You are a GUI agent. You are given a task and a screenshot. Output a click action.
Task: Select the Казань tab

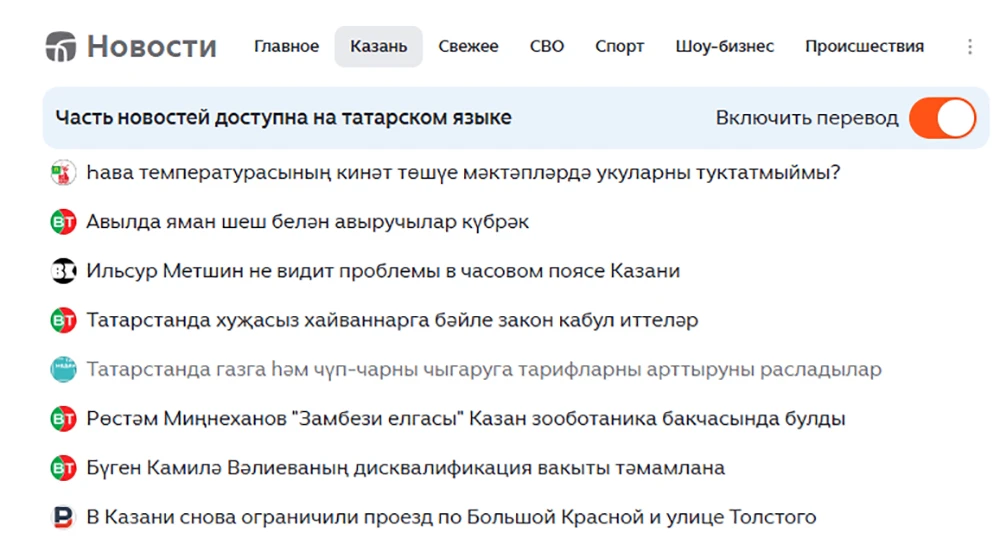click(x=378, y=47)
